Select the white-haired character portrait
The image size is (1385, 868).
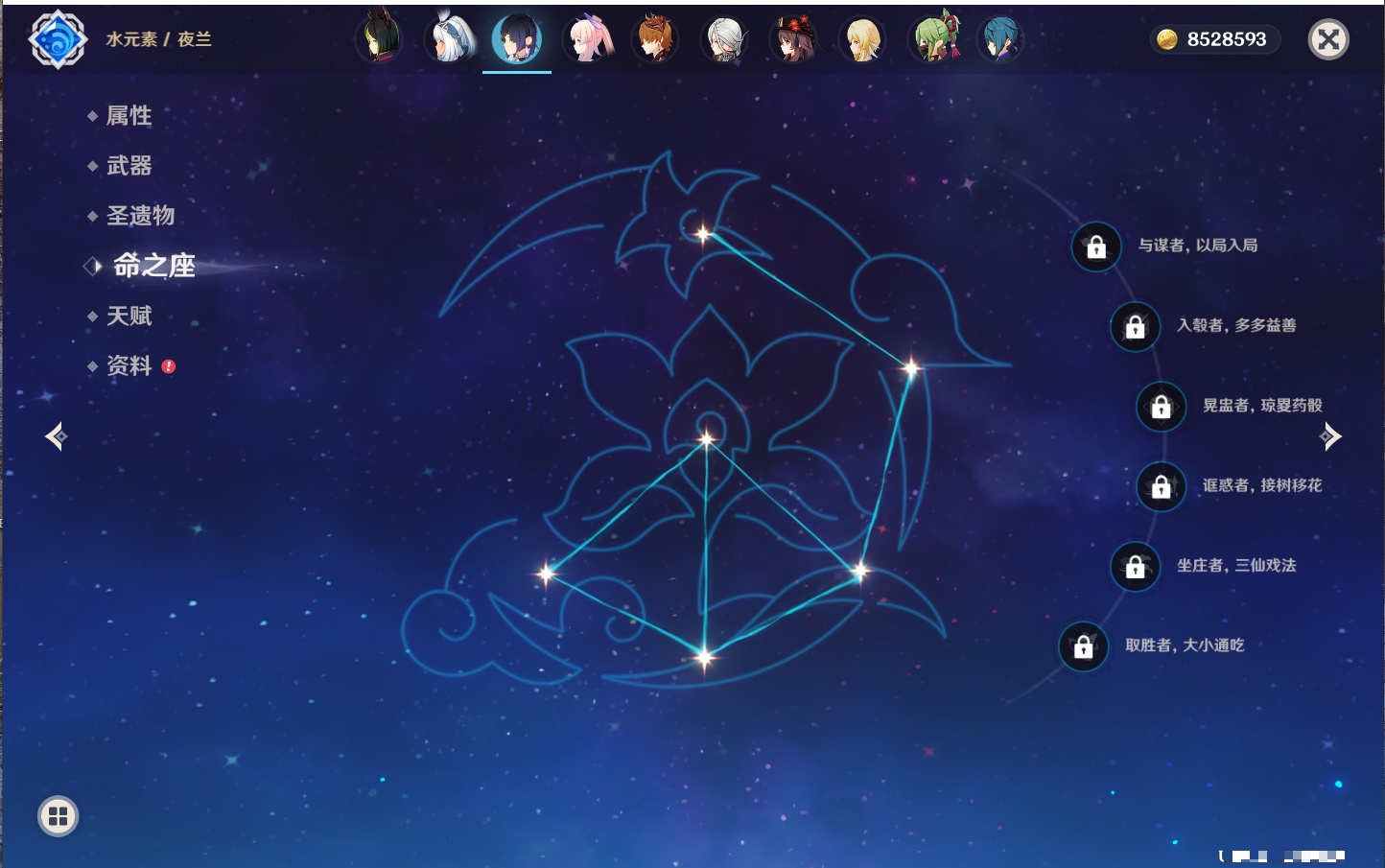point(449,39)
